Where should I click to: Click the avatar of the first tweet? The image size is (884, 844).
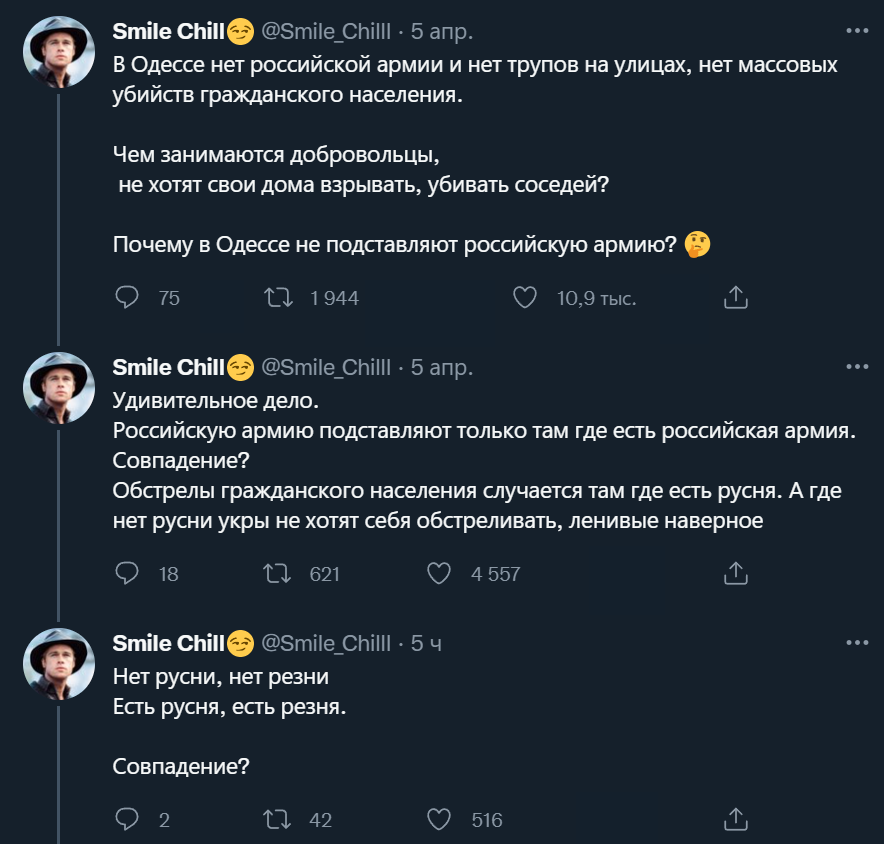pyautogui.click(x=59, y=52)
